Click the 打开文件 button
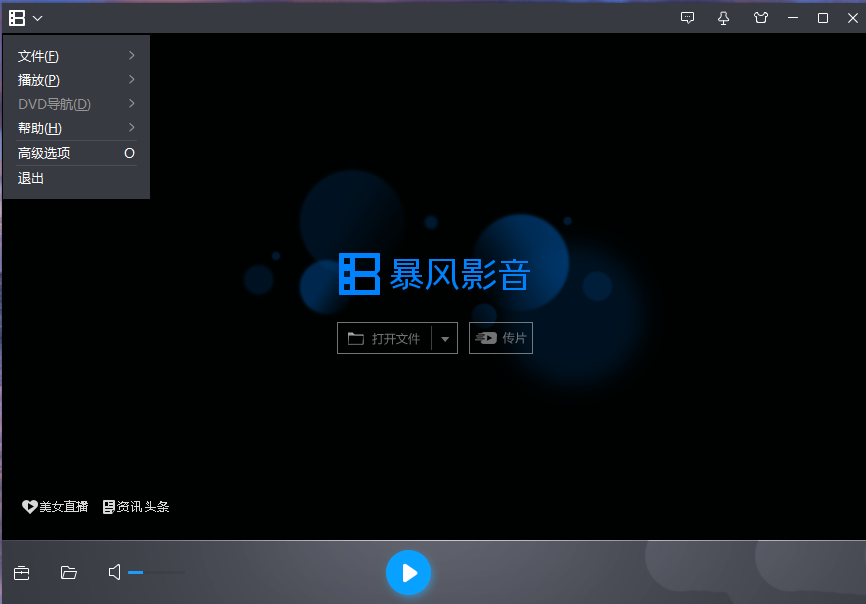 (384, 338)
